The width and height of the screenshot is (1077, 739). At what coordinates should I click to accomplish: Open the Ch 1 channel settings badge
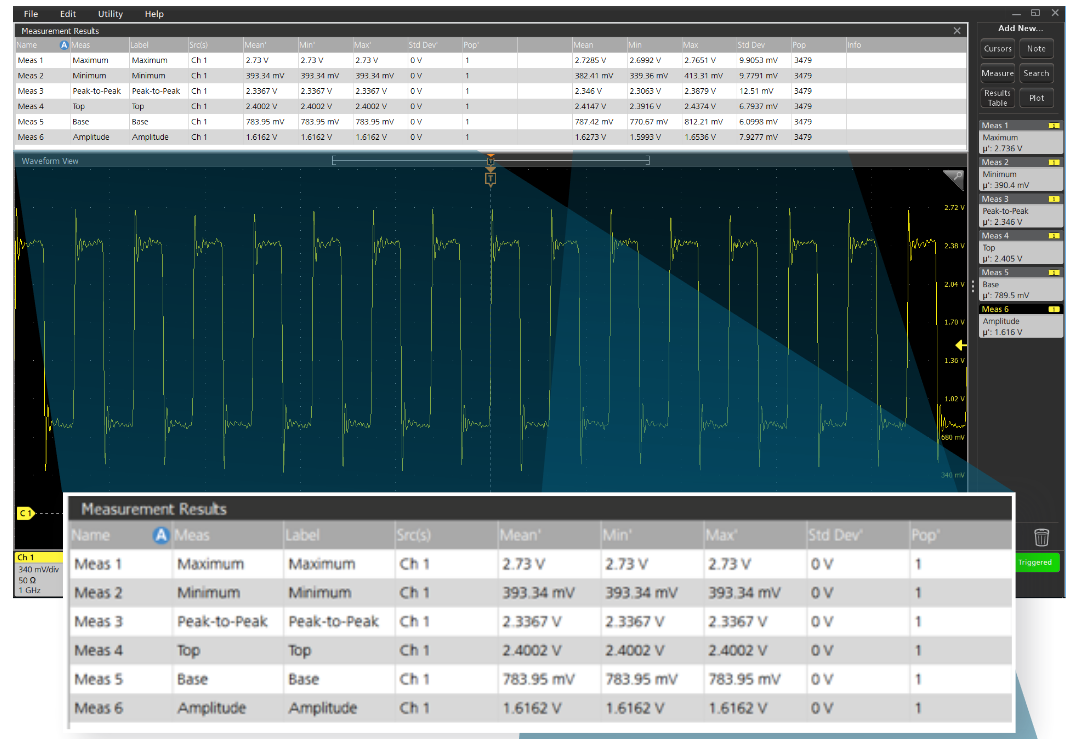(x=36, y=572)
